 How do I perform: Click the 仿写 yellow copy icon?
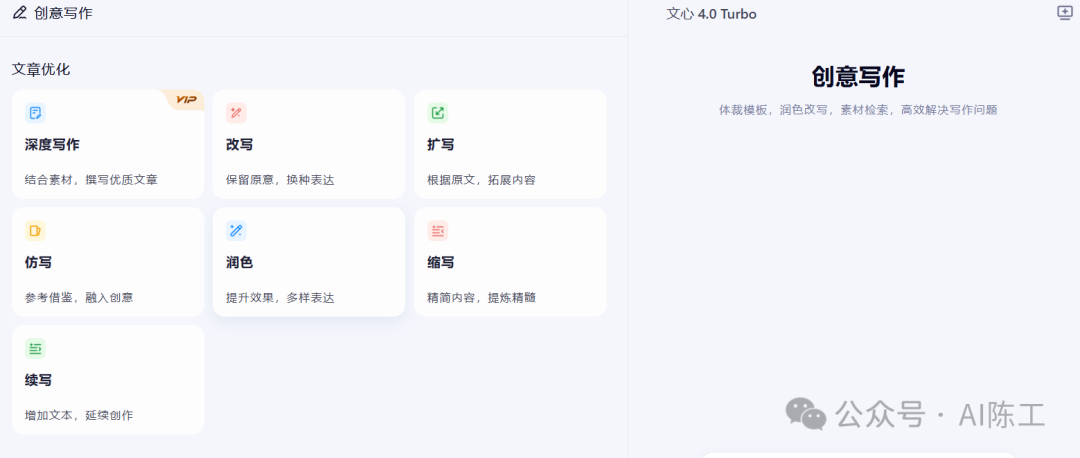tap(35, 231)
